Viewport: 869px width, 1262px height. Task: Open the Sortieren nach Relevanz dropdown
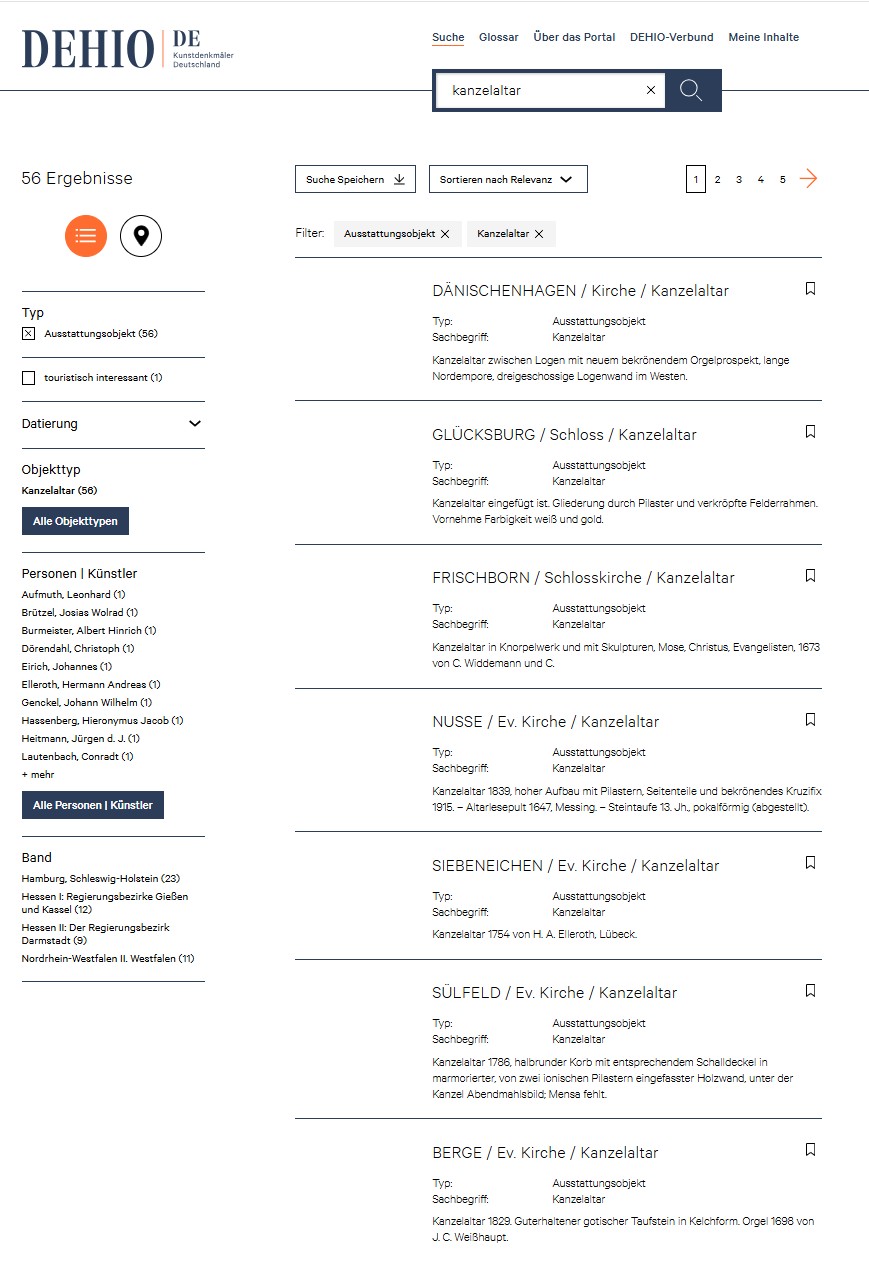508,179
